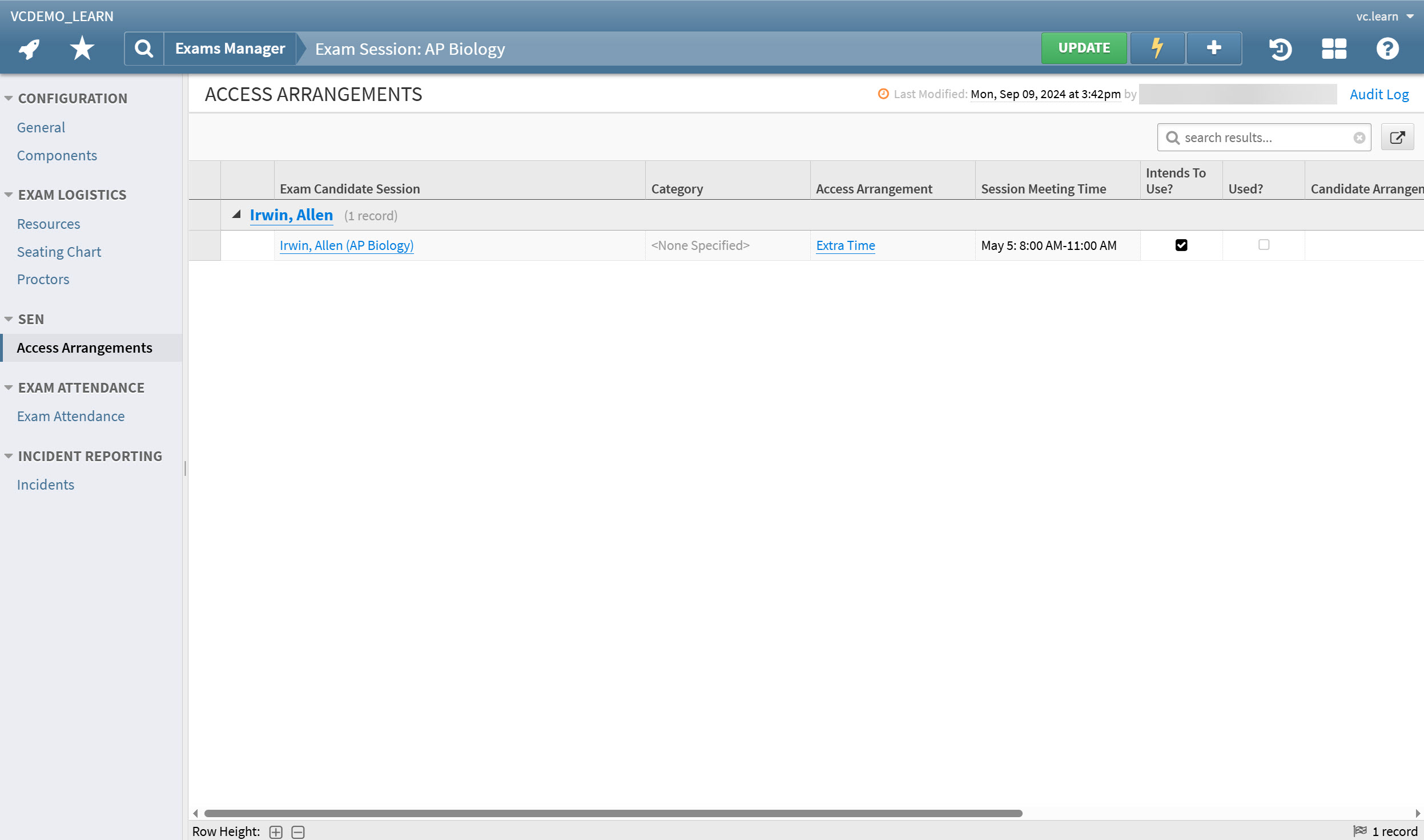This screenshot has width=1424, height=840.
Task: Sort by Session Meeting Time column
Action: [1058, 180]
